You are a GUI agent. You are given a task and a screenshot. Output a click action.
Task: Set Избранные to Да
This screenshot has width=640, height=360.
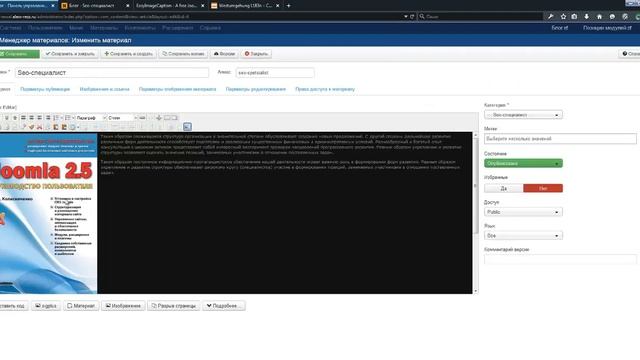[504, 188]
